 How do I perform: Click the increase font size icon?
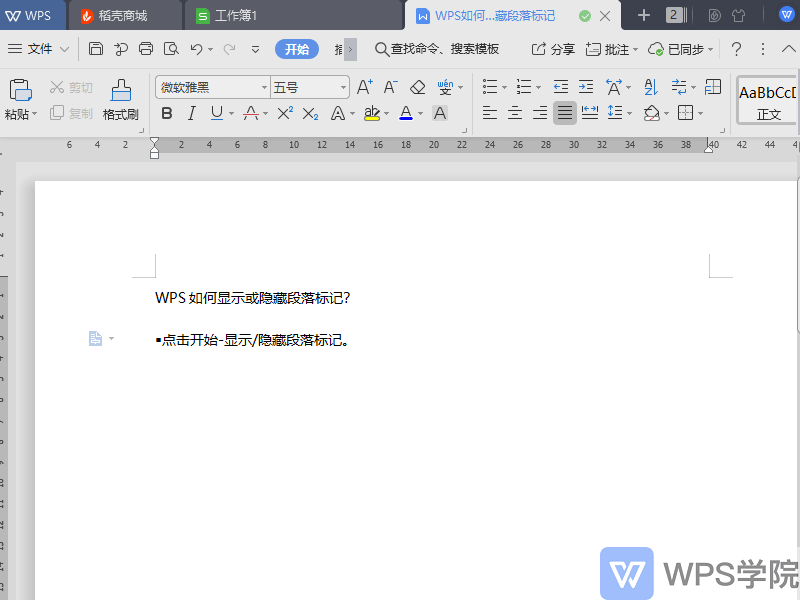pyautogui.click(x=364, y=88)
